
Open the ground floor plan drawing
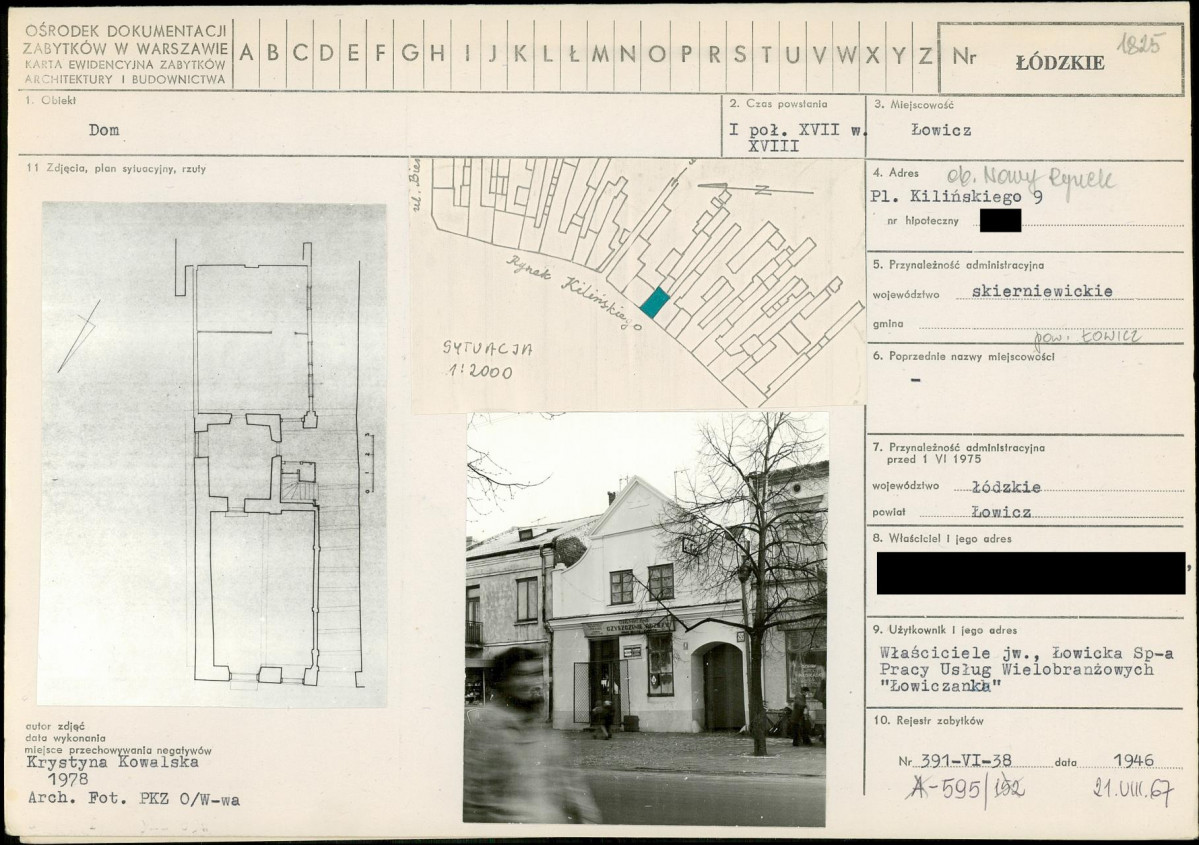tap(213, 454)
